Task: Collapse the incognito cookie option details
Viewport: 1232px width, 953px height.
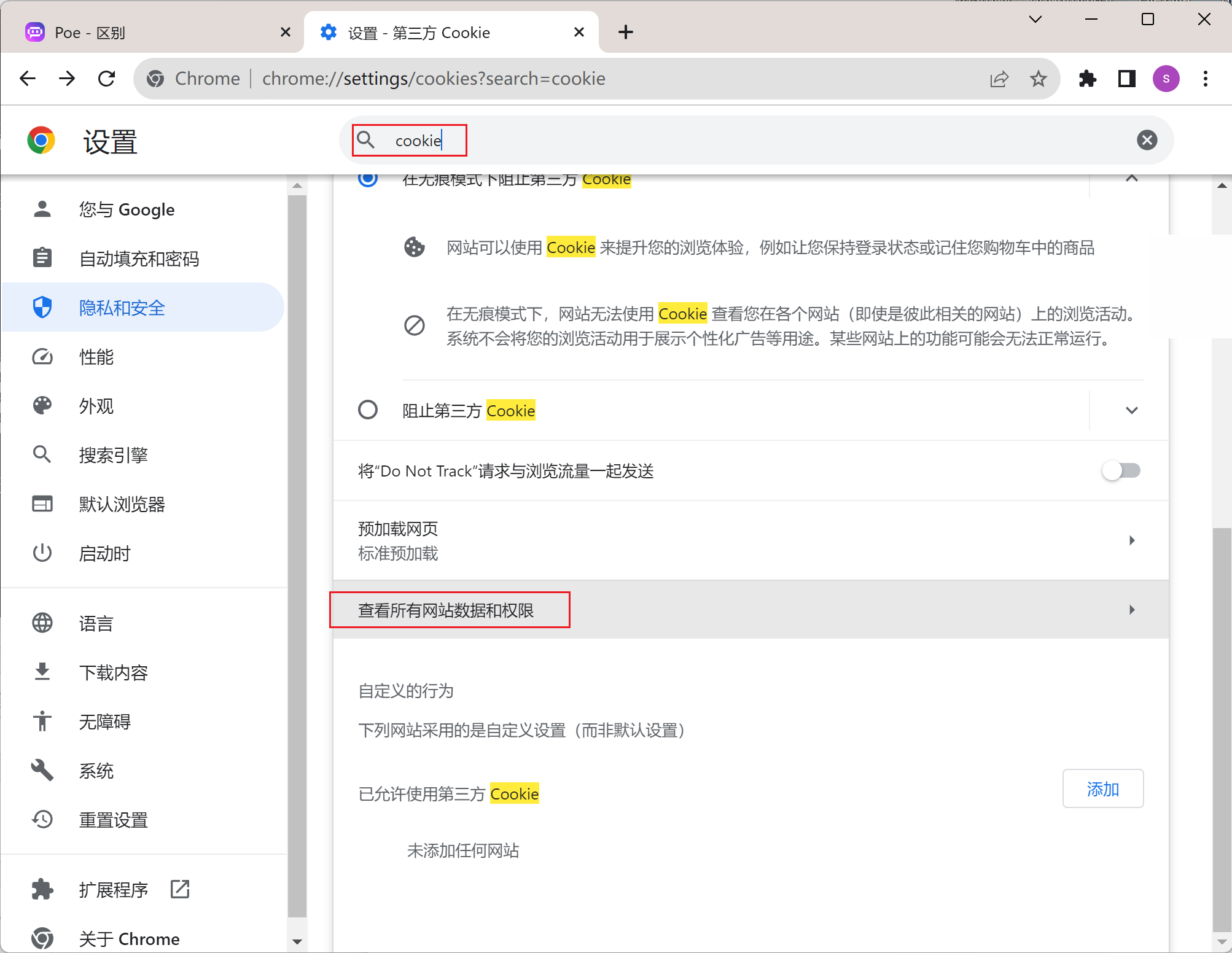Action: (x=1131, y=179)
